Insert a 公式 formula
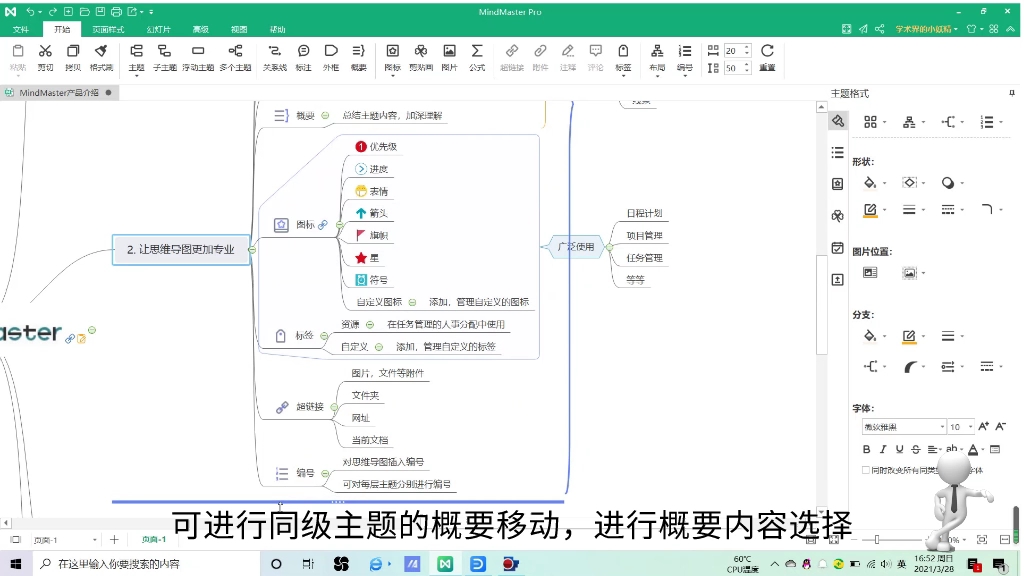1024x576 pixels. pyautogui.click(x=477, y=55)
